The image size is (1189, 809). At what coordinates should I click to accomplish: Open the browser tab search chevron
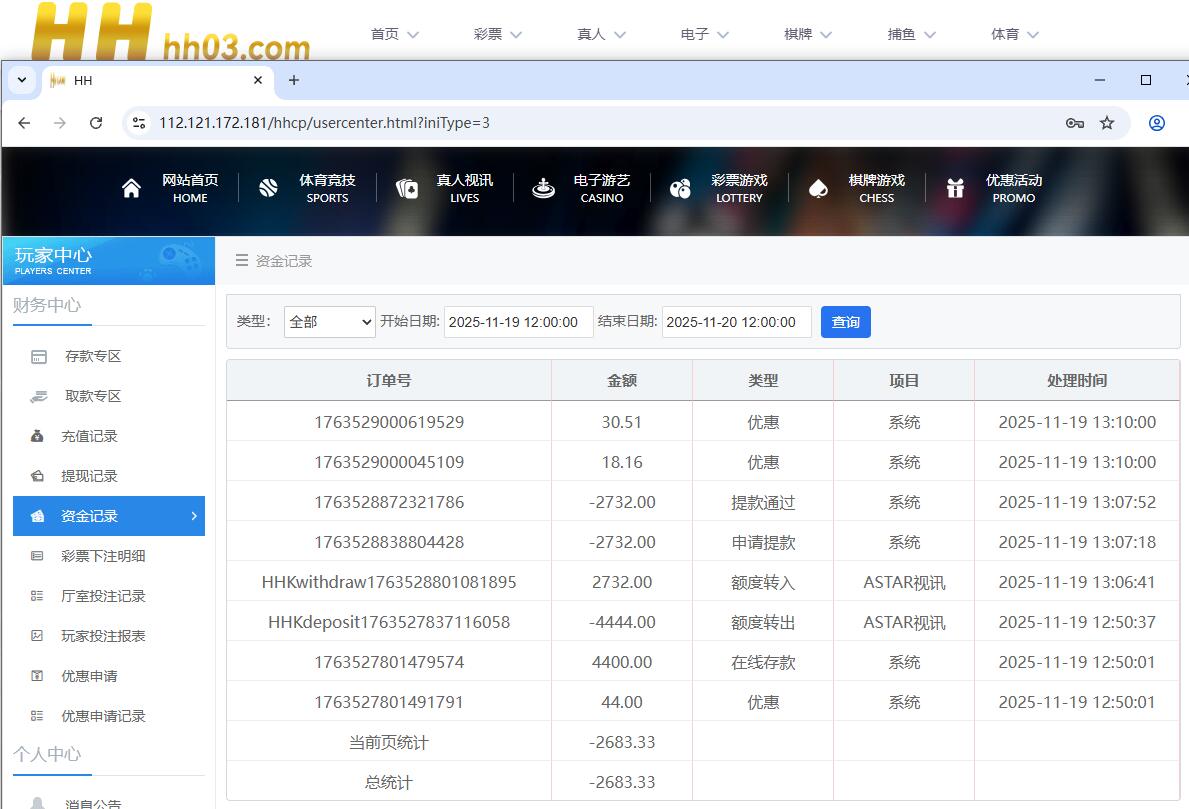[22, 80]
